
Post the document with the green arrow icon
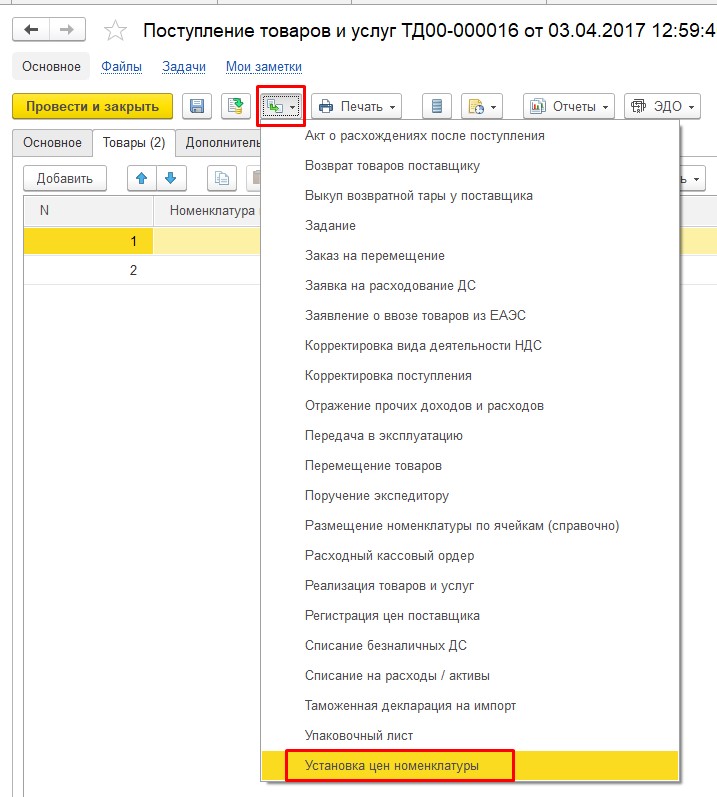pos(236,106)
